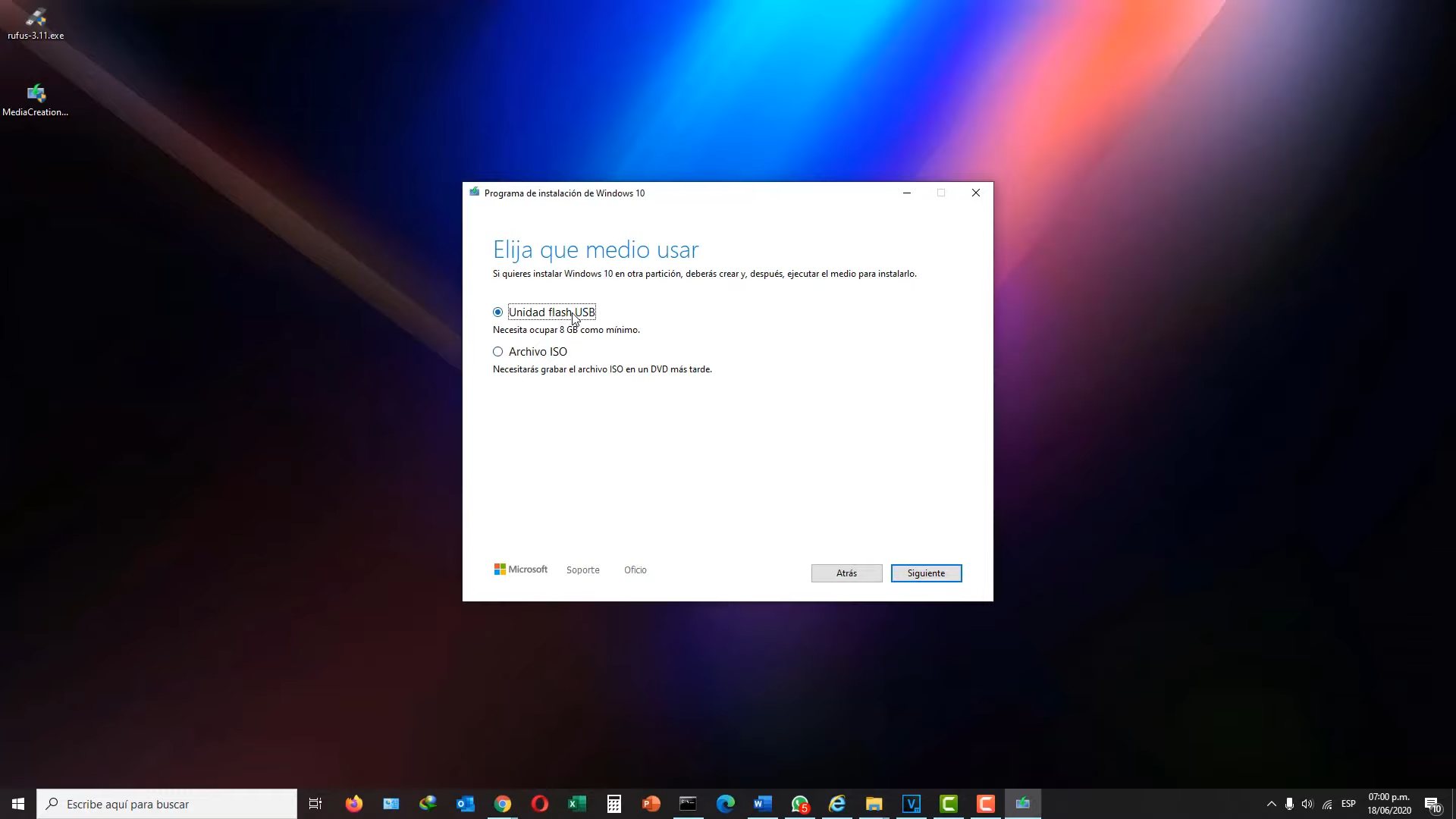Open the Calculator from the taskbar
1456x819 pixels.
pos(613,803)
